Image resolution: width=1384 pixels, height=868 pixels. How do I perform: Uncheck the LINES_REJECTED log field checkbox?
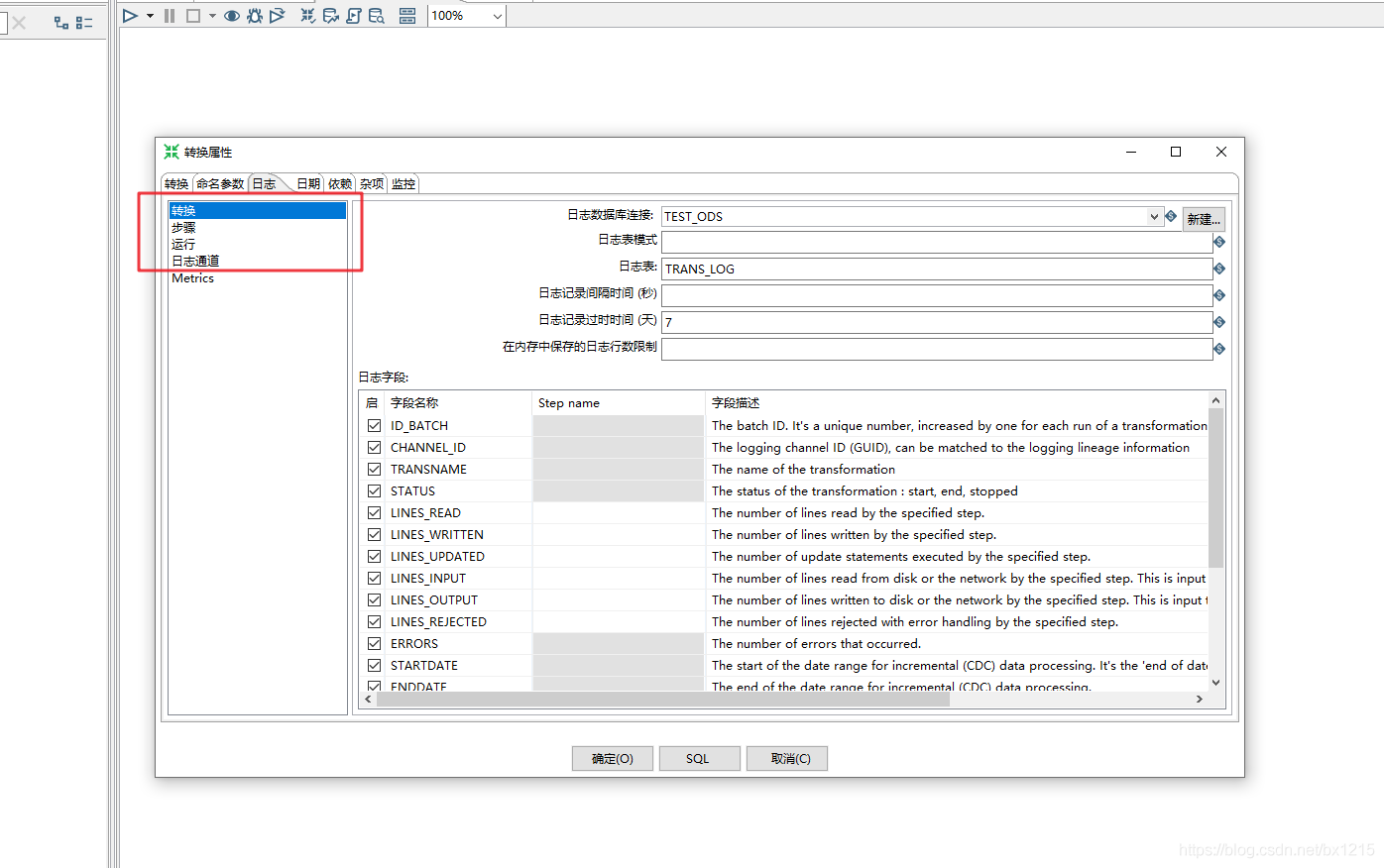pos(374,621)
